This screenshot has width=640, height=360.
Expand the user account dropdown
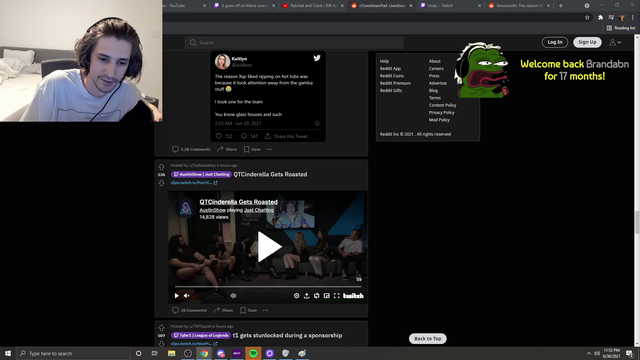(x=615, y=42)
